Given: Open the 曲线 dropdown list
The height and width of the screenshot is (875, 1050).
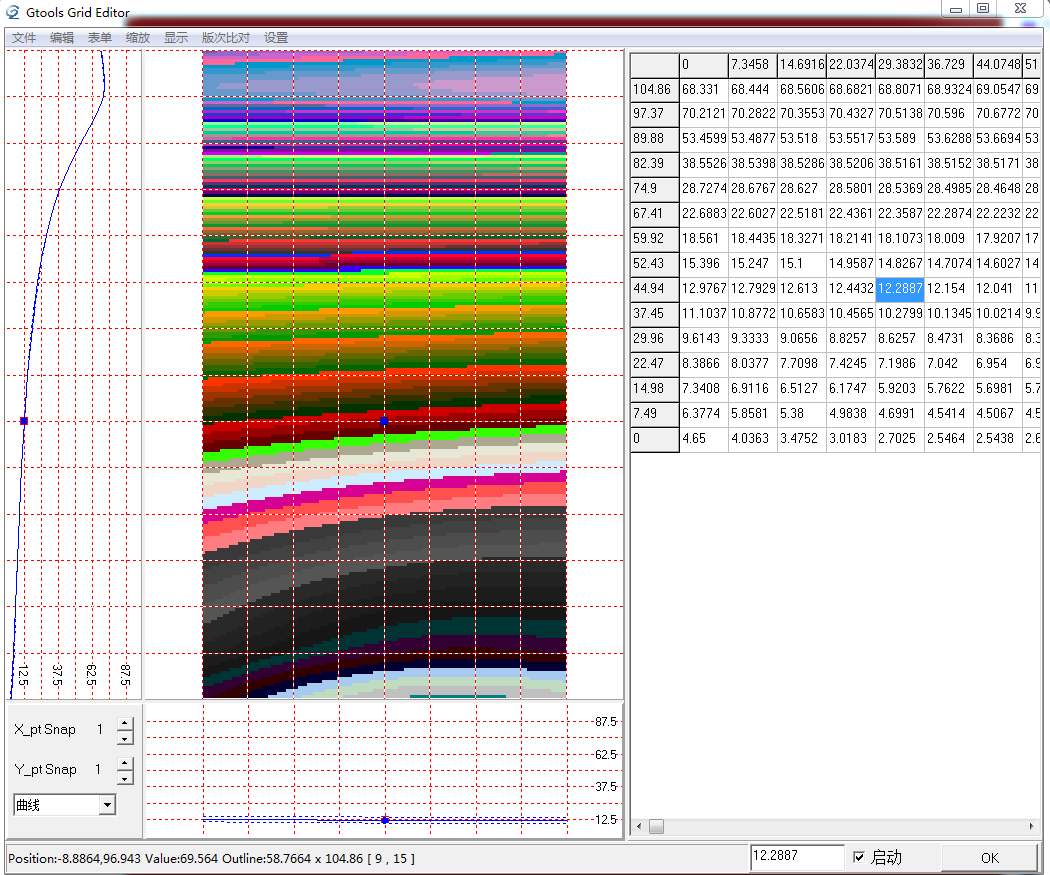Looking at the screenshot, I should pos(107,805).
